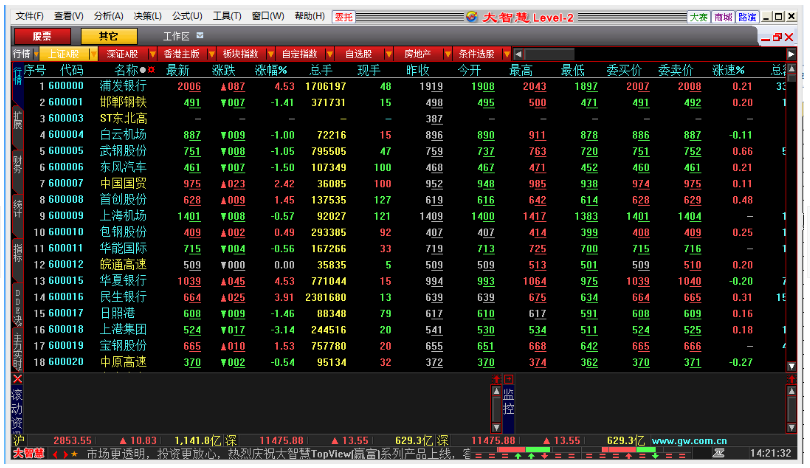Select the 财务 vertical side tab
This screenshot has width=810, height=468.
(x=18, y=164)
